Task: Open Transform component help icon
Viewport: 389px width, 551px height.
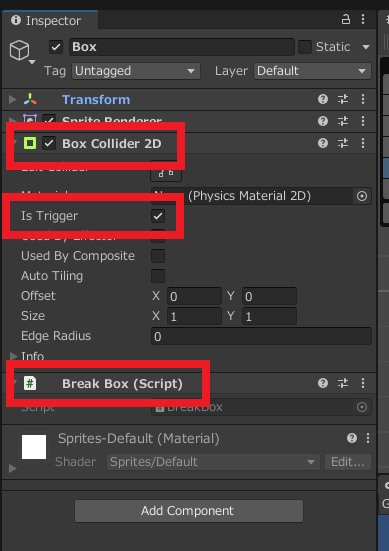Action: (x=323, y=99)
